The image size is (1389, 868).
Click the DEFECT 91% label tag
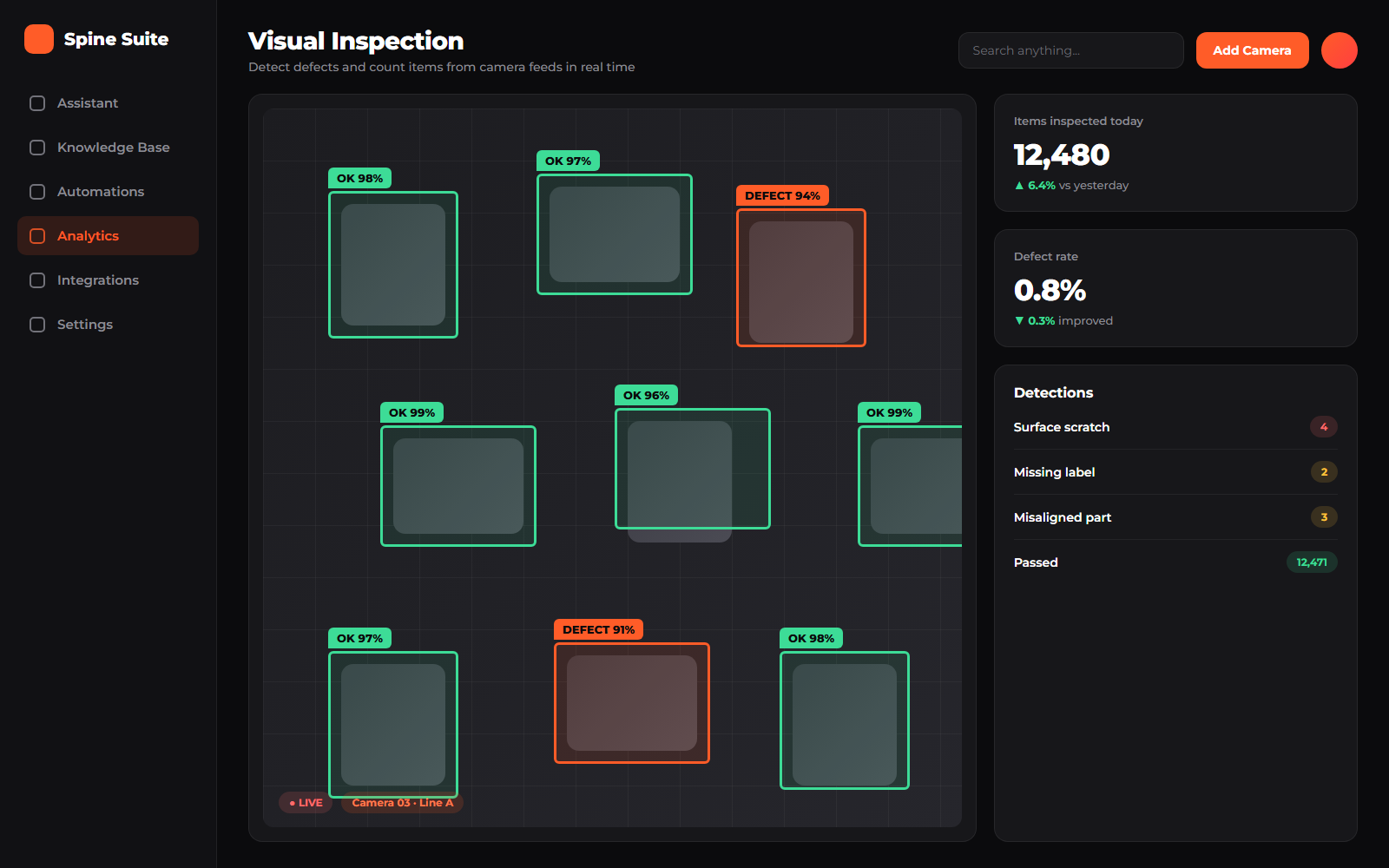pyautogui.click(x=599, y=629)
